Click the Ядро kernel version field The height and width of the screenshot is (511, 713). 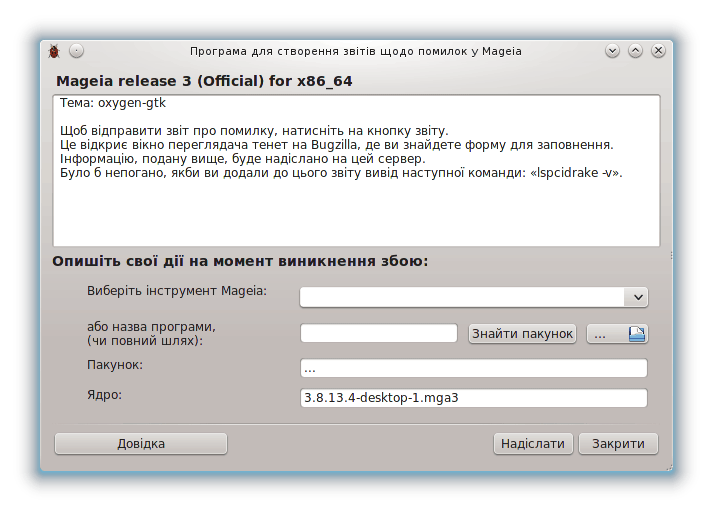click(x=474, y=398)
